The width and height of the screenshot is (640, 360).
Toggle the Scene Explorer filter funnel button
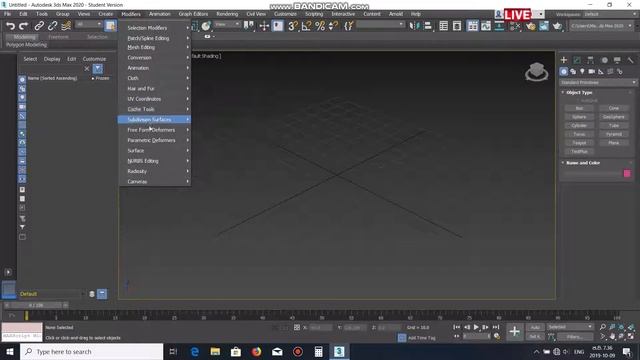click(98, 69)
